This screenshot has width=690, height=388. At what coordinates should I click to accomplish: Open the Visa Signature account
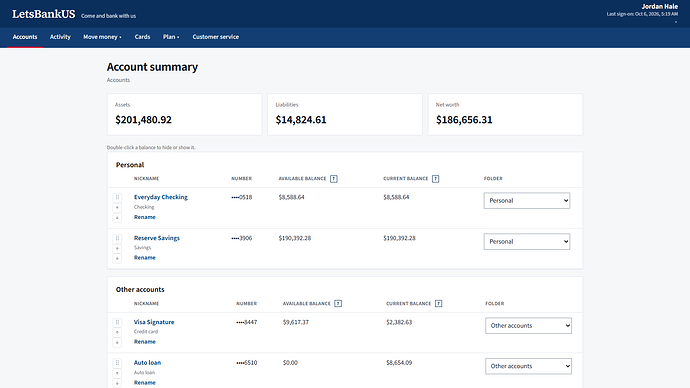[154, 322]
